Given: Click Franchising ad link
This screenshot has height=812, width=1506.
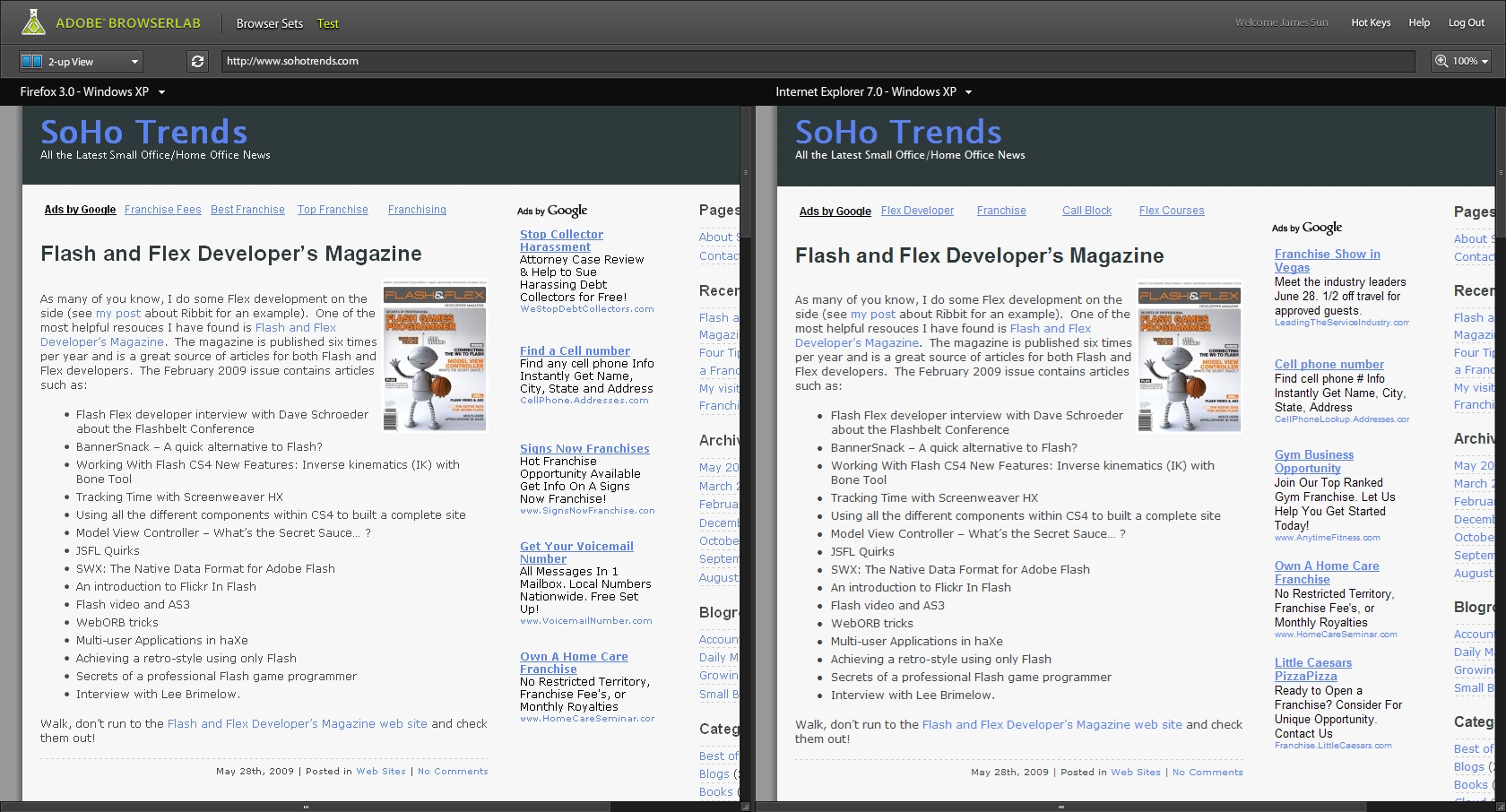Looking at the screenshot, I should (417, 210).
